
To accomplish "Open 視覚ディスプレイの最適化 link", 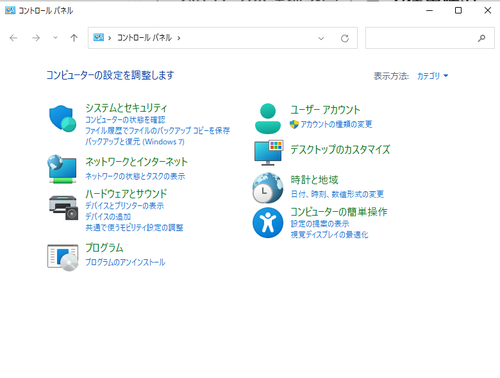I will [x=329, y=235].
